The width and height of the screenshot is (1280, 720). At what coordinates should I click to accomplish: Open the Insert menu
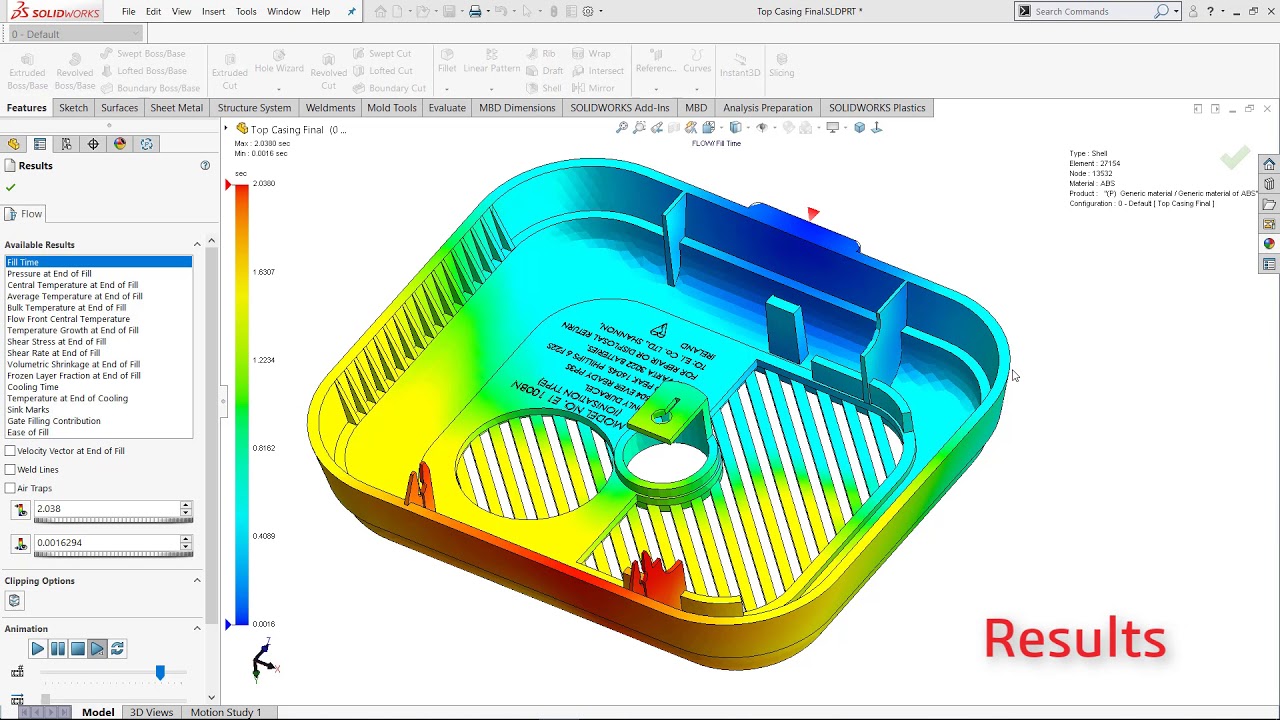click(x=213, y=12)
